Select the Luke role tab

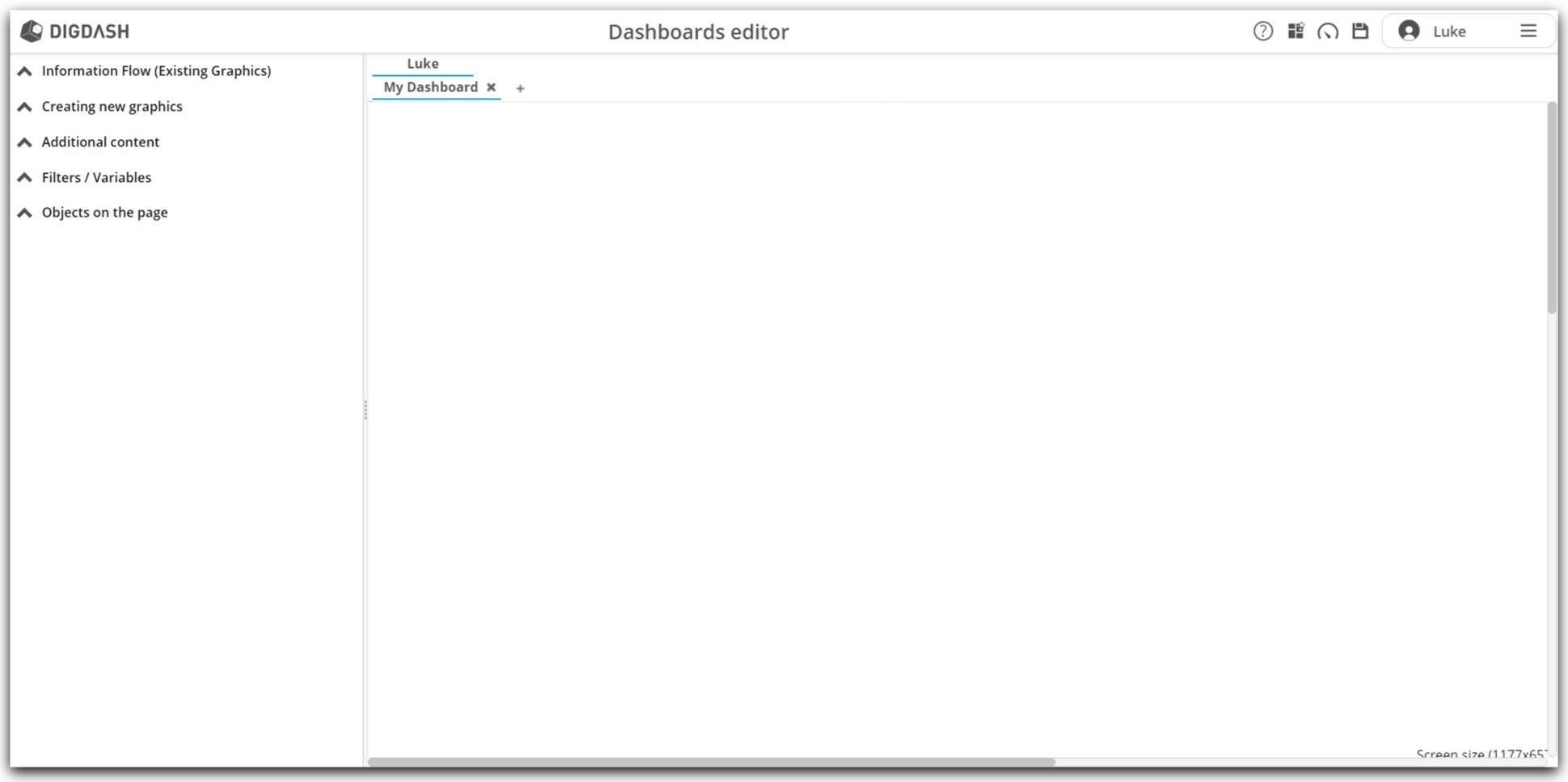422,64
